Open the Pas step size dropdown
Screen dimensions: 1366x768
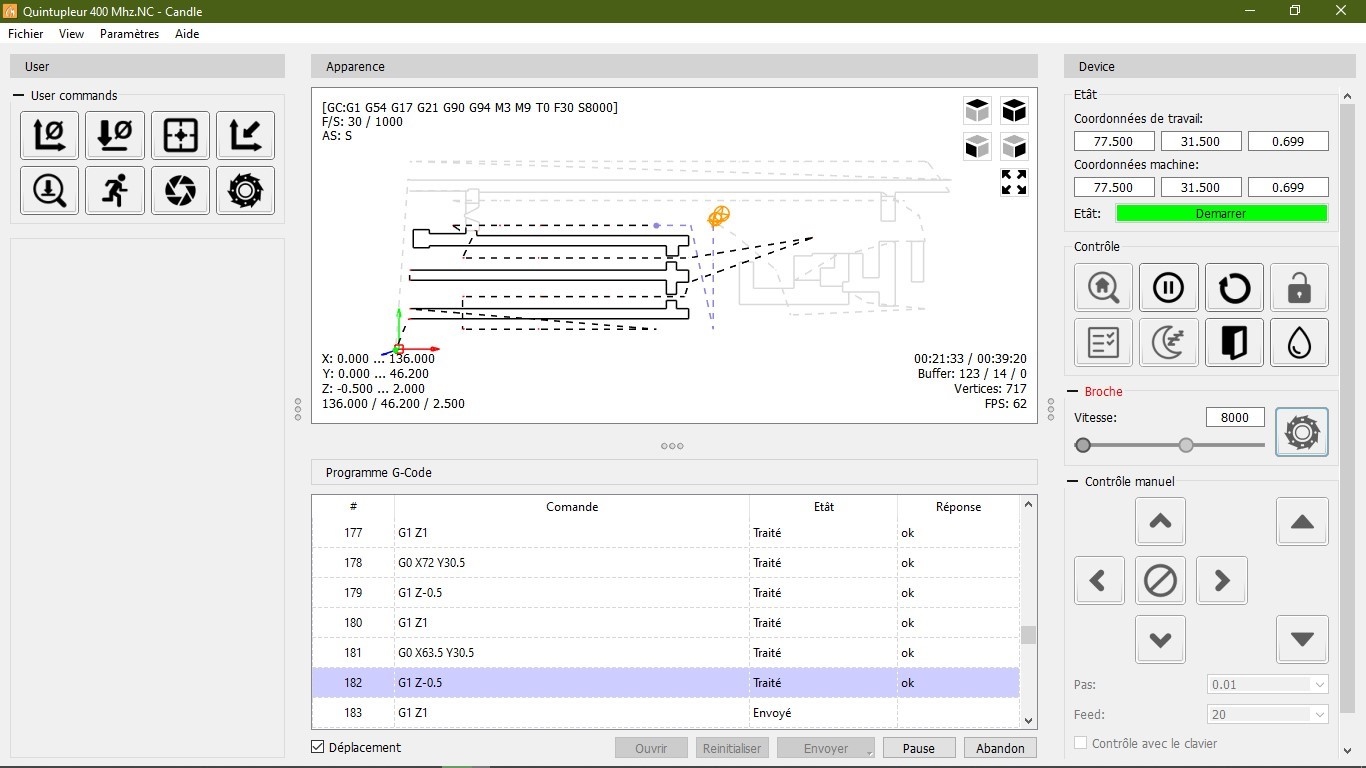pos(1267,685)
